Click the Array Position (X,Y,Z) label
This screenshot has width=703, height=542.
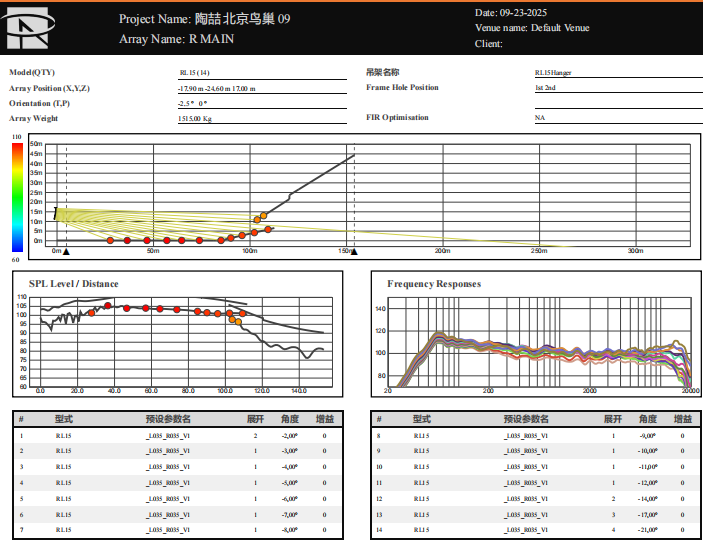click(49, 88)
